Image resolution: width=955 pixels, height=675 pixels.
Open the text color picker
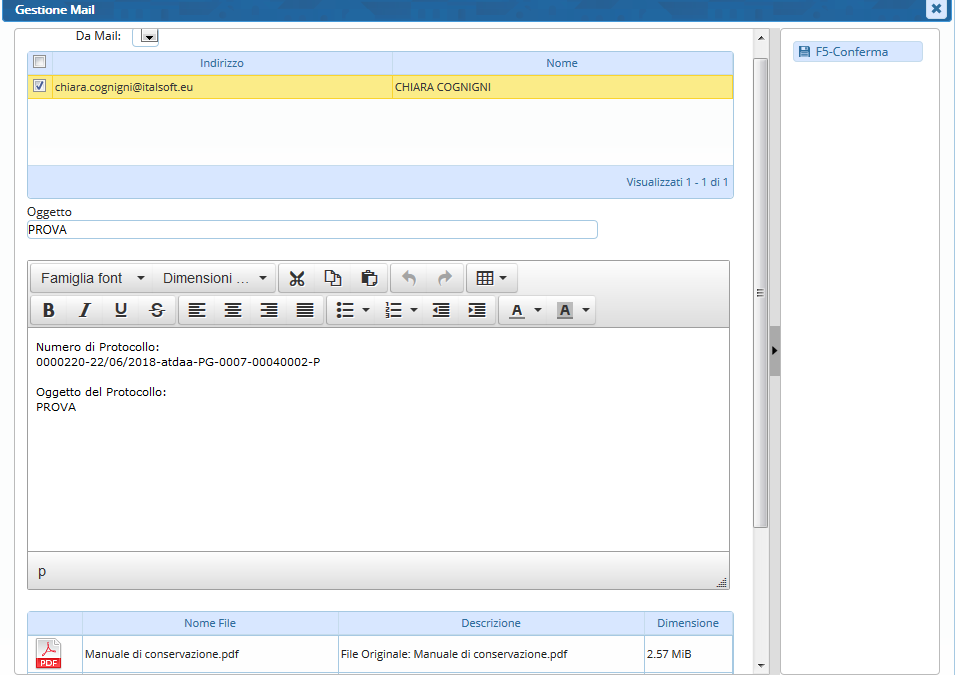coord(524,311)
